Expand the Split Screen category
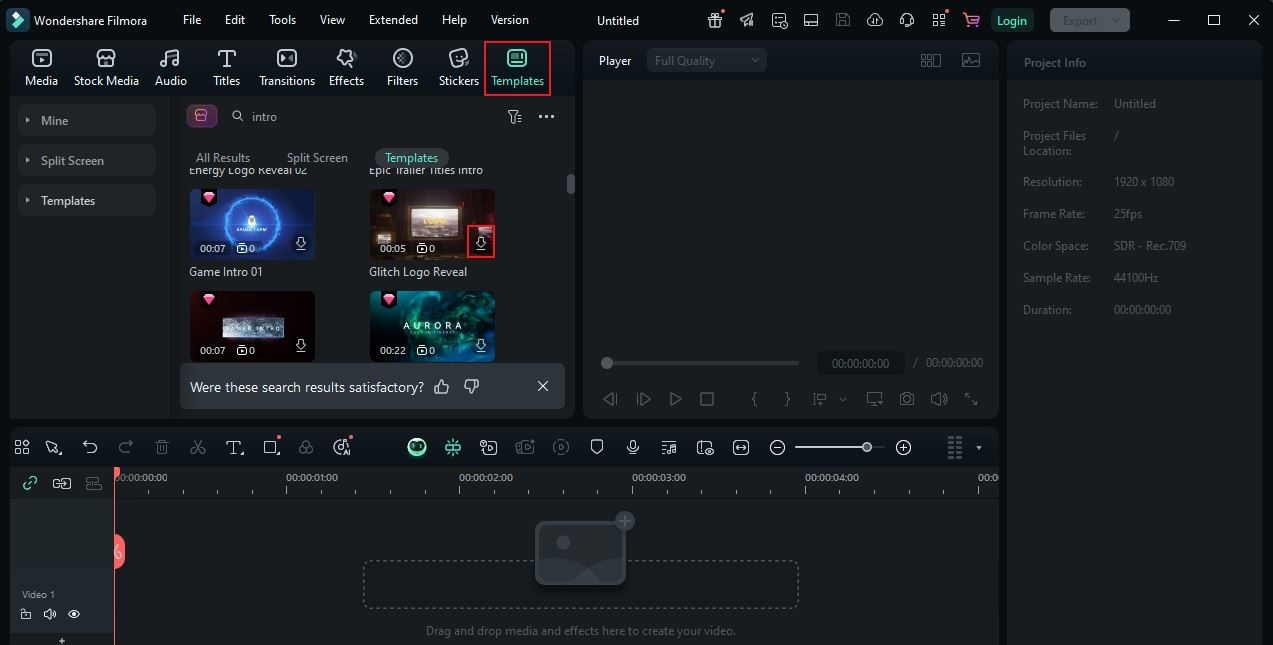The width and height of the screenshot is (1273, 645). (87, 160)
